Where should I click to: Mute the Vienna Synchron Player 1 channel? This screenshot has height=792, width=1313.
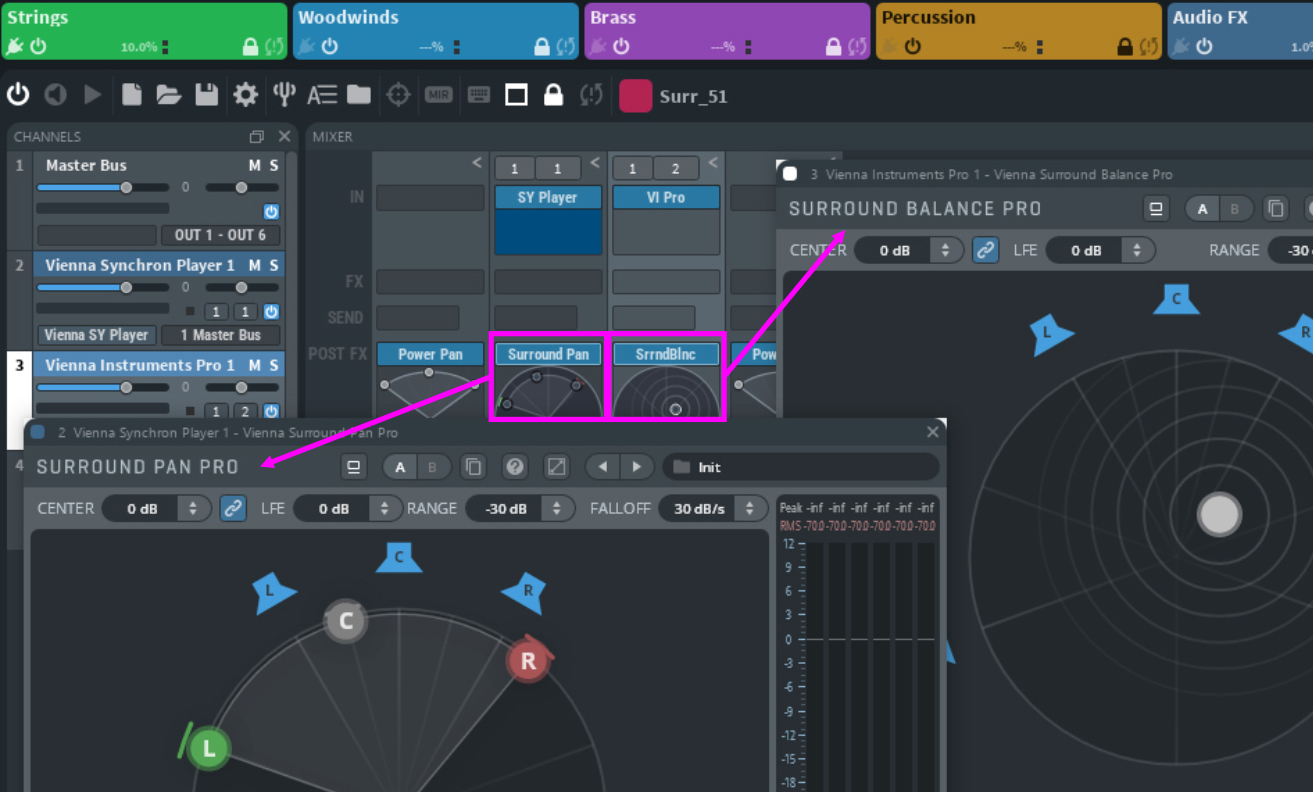255,265
